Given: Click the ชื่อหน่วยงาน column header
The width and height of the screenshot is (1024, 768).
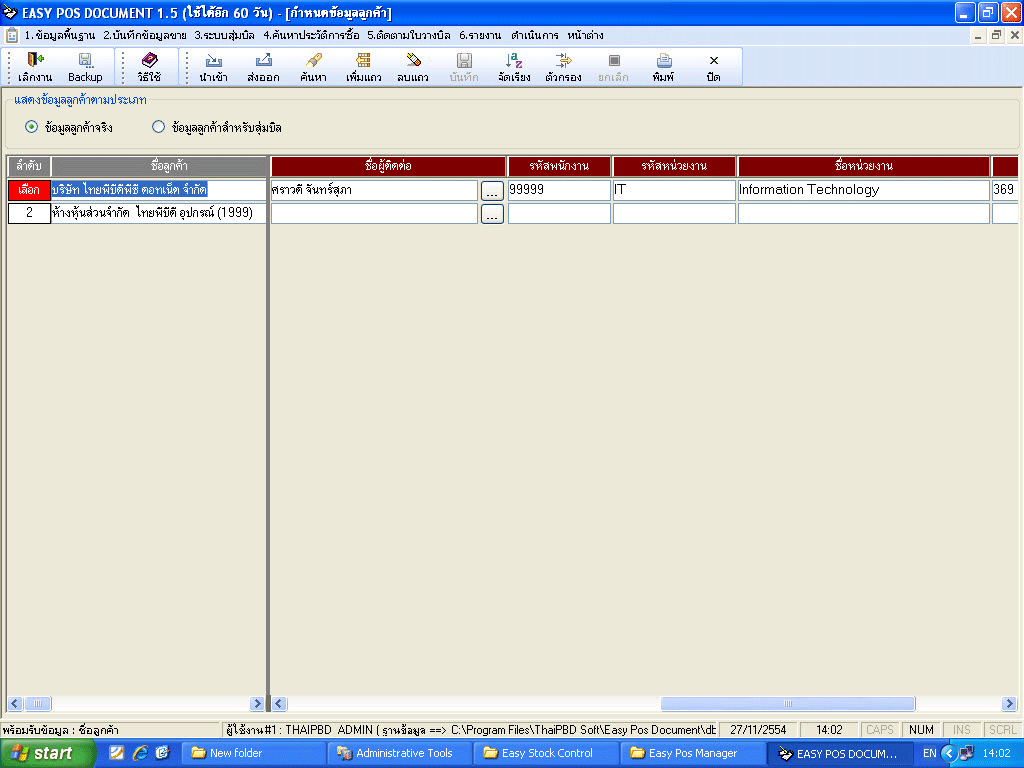Looking at the screenshot, I should point(863,166).
